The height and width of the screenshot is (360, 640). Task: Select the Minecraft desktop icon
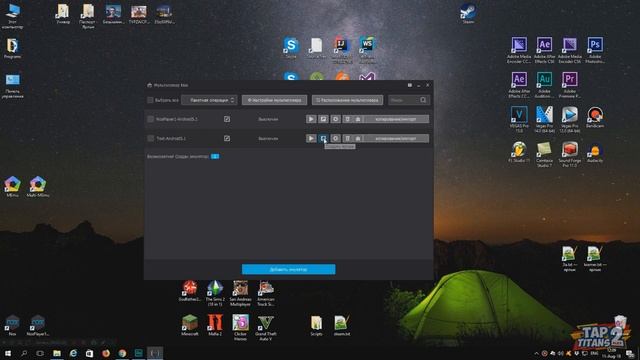pos(190,324)
